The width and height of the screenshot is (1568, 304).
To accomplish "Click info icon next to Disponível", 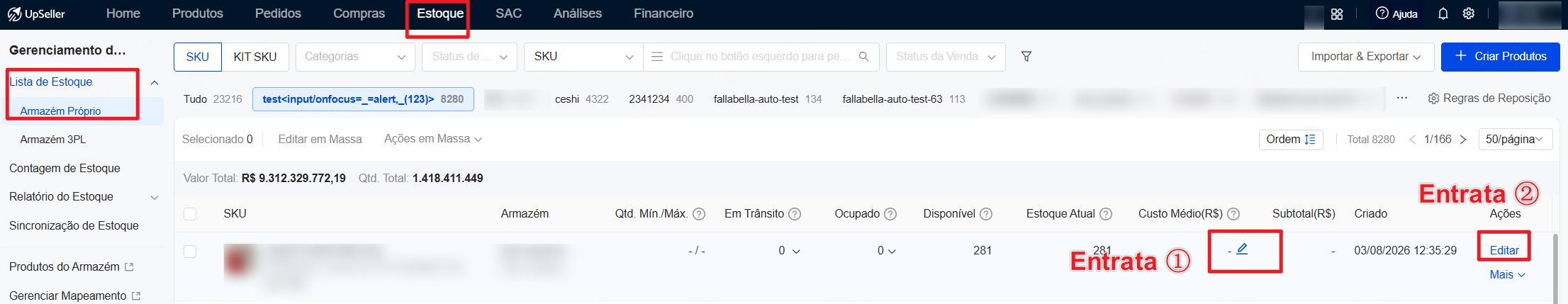I will (986, 214).
